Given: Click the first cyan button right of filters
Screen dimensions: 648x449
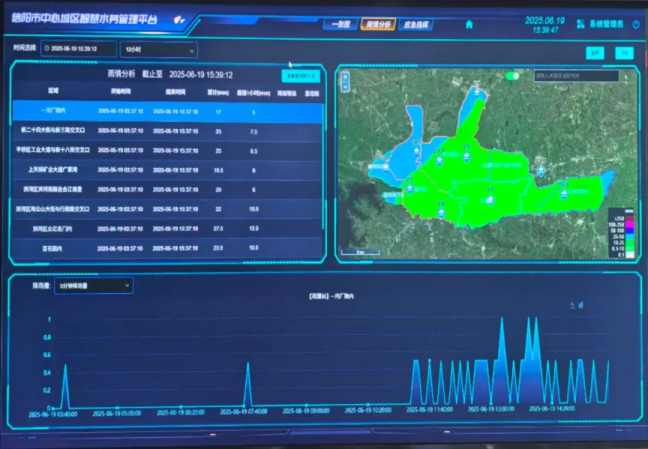Looking at the screenshot, I should 594,52.
